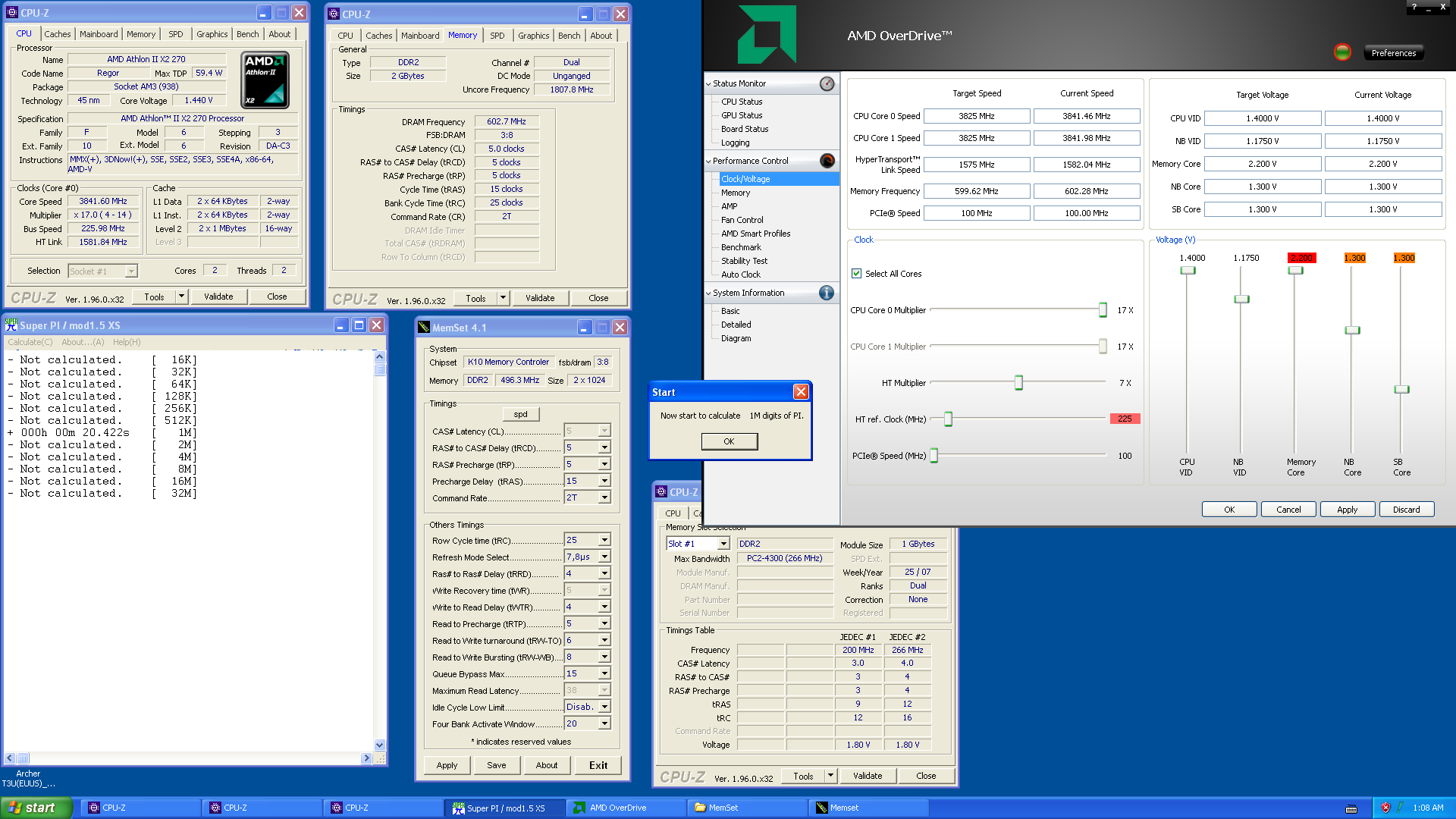Image resolution: width=1456 pixels, height=819 pixels.
Task: Click the red 225 HT ref. clock value
Action: point(1125,419)
